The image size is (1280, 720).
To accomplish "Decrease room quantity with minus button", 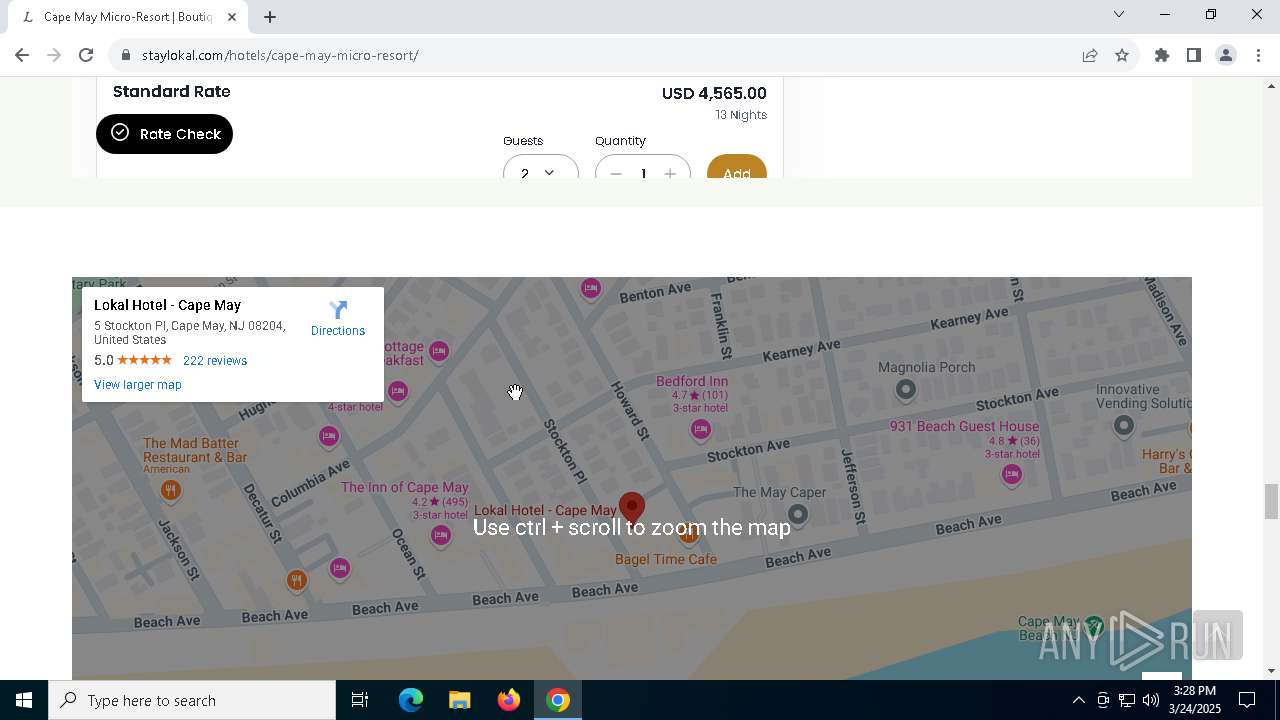I will (x=616, y=172).
